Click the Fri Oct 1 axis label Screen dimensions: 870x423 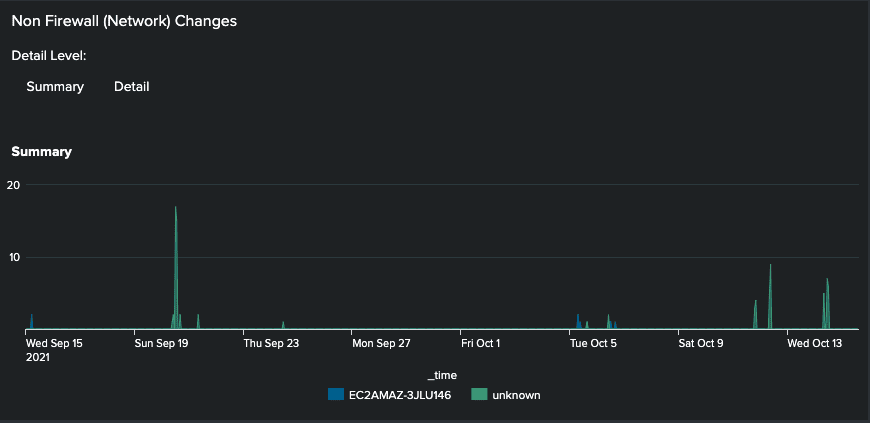480,343
